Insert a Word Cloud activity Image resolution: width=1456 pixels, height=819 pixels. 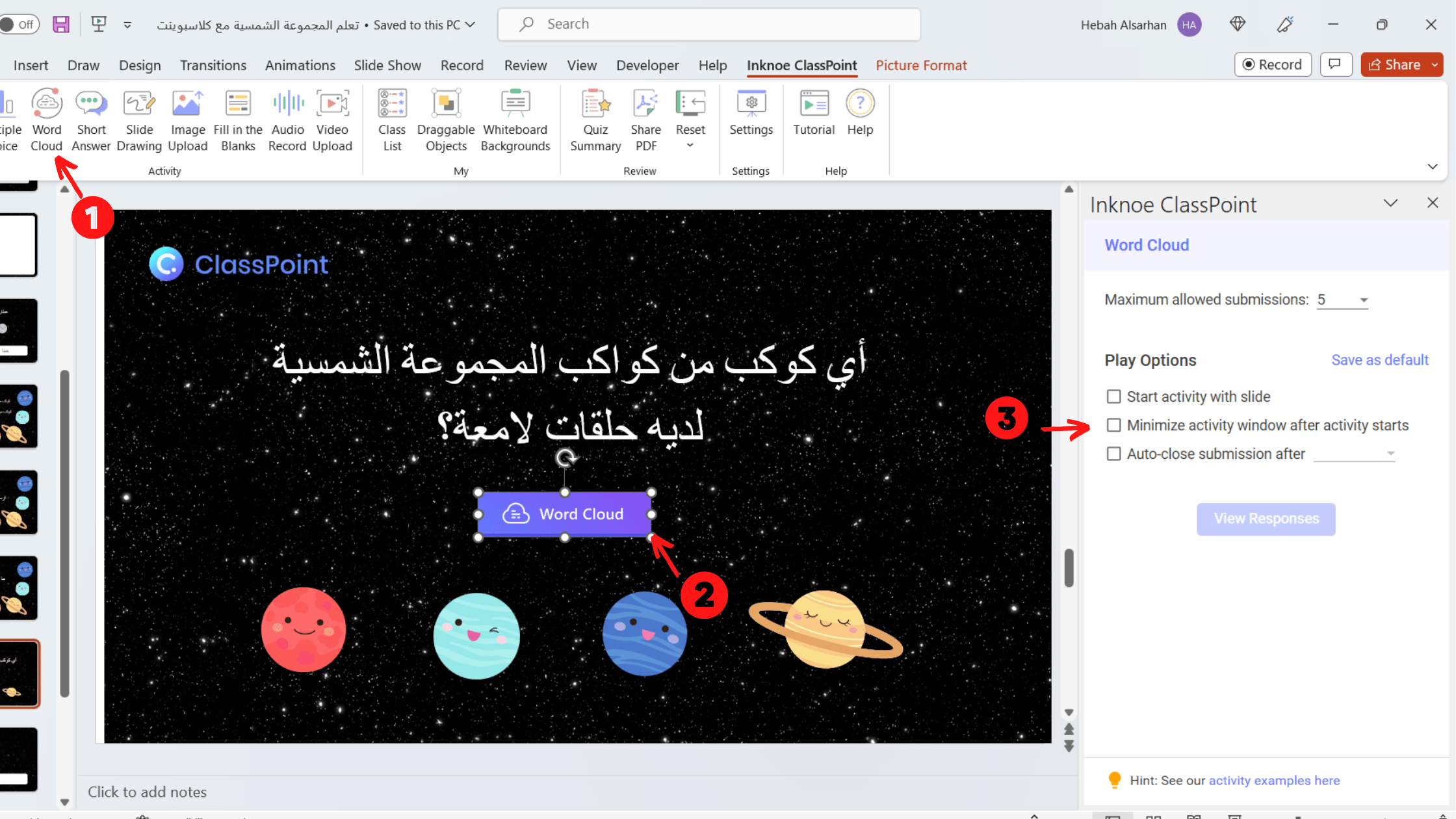click(47, 121)
